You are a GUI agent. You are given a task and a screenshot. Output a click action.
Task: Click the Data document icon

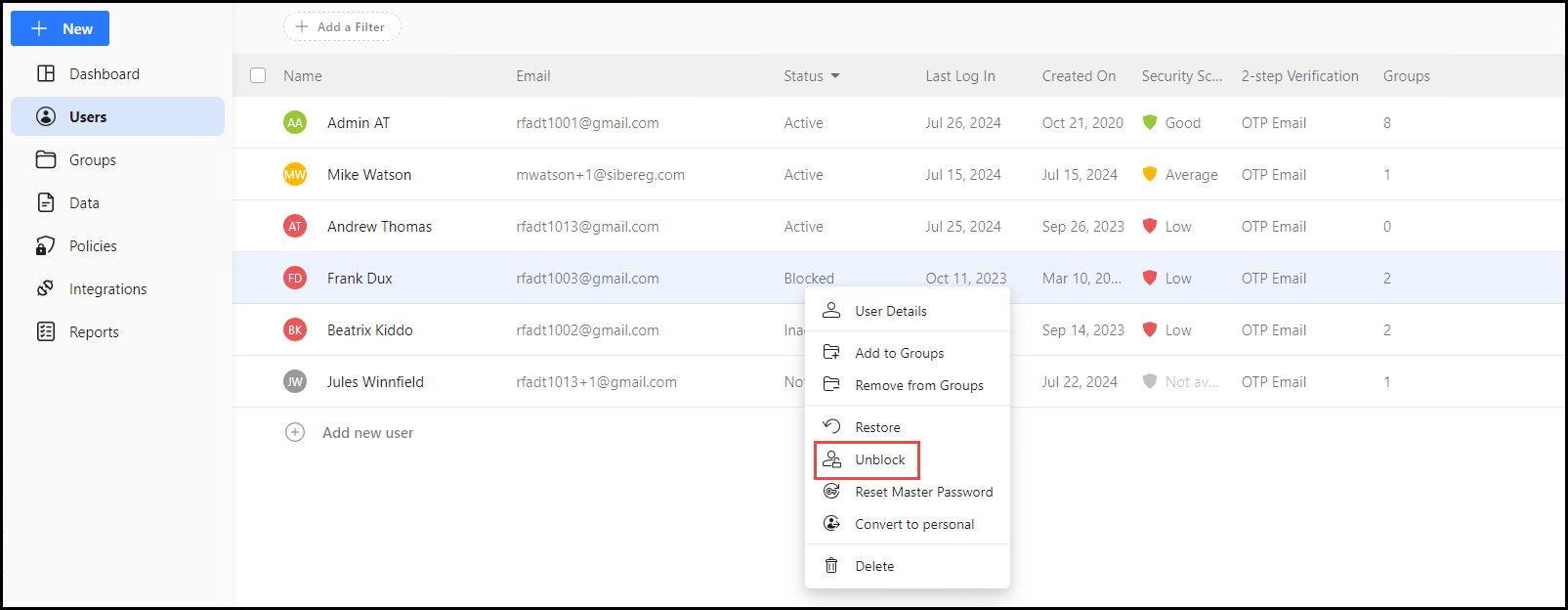point(46,203)
